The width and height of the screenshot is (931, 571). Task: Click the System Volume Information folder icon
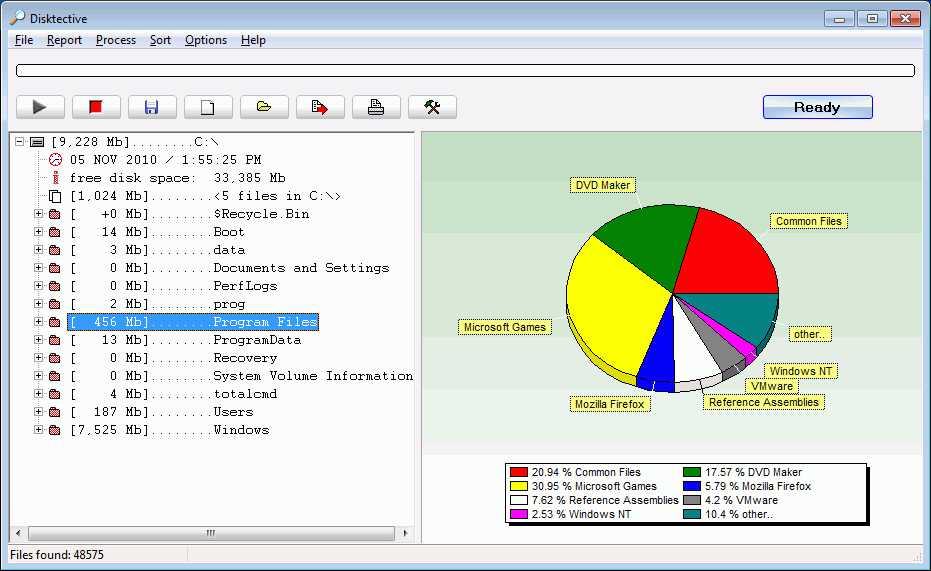(x=55, y=376)
